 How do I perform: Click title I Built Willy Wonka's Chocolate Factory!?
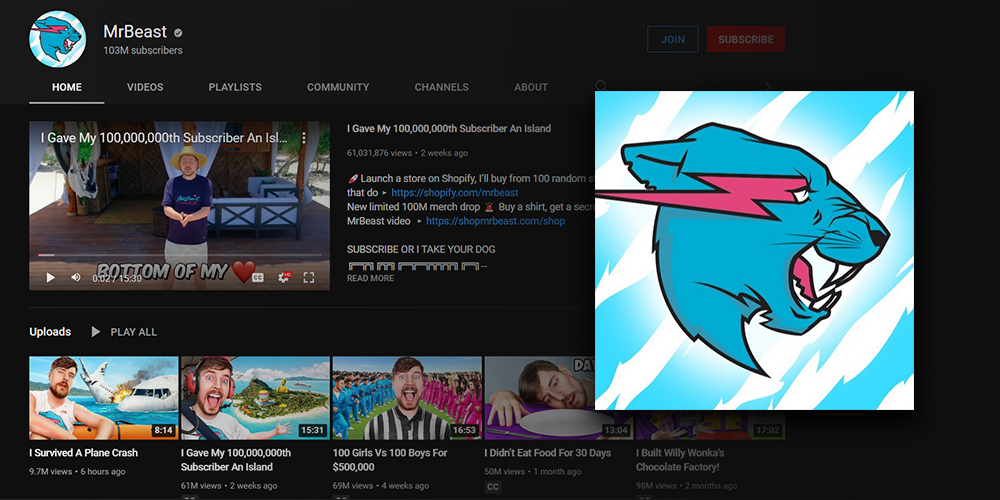[x=680, y=460]
